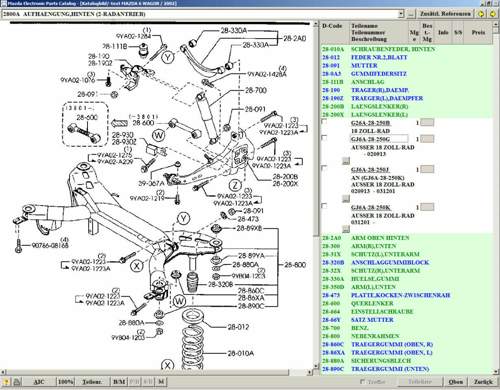The image size is (500, 390).
Task: Select the 28-091 MUTTER row
Action: click(406, 66)
